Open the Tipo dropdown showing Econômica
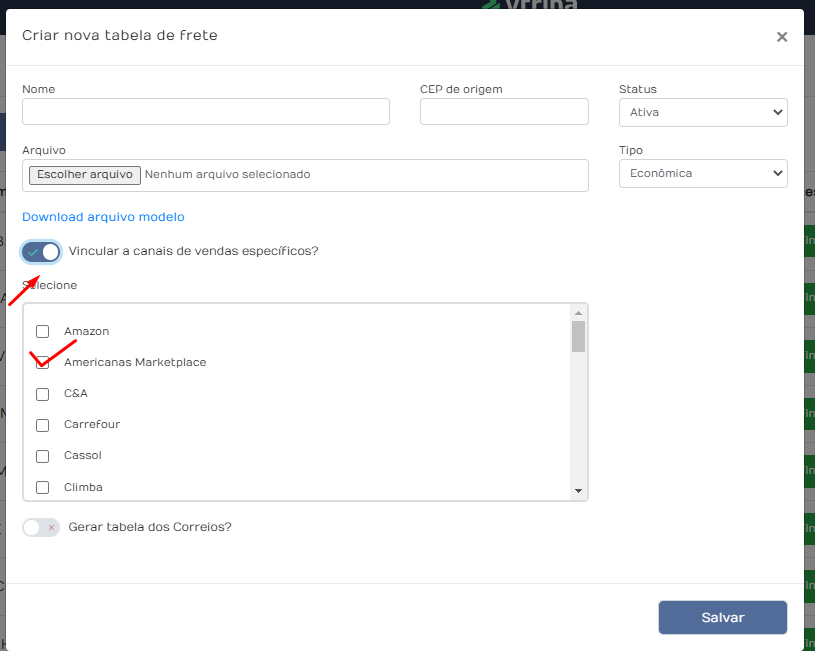815x651 pixels. tap(703, 173)
